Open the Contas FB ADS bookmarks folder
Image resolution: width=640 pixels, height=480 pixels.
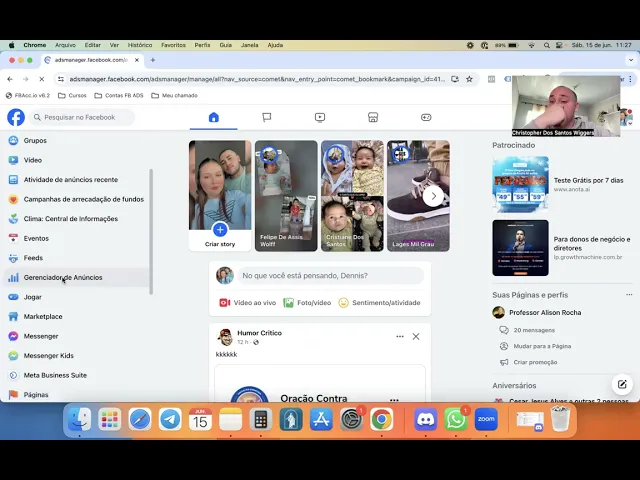(119, 96)
